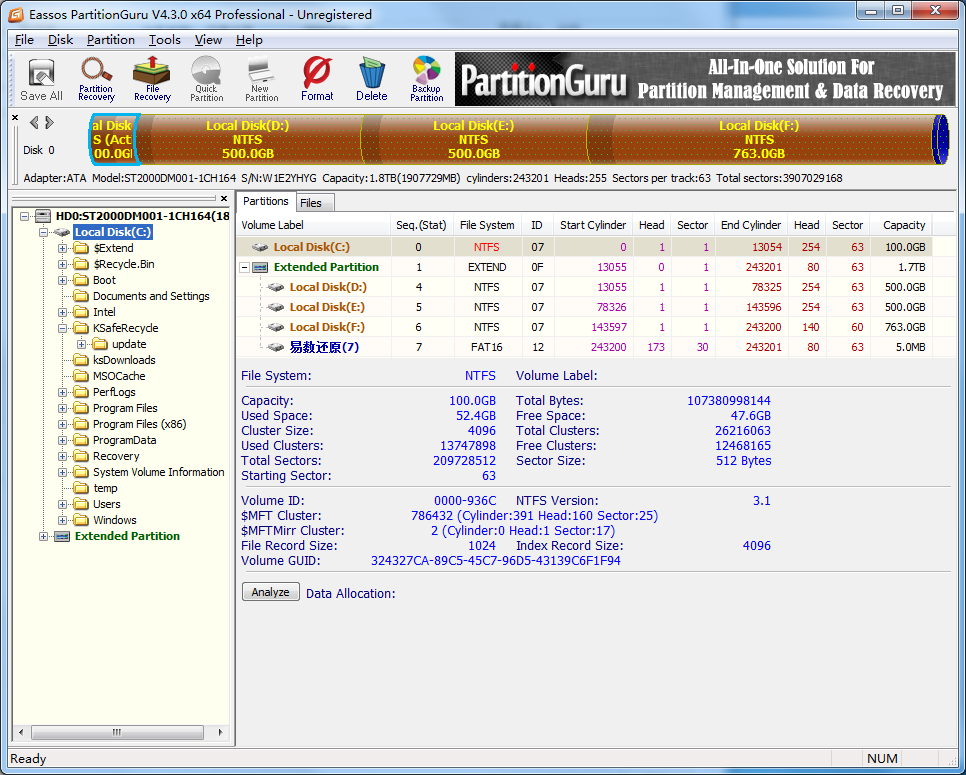966x775 pixels.
Task: Click the horizontal scrollbar under the folder tree
Action: click(117, 732)
